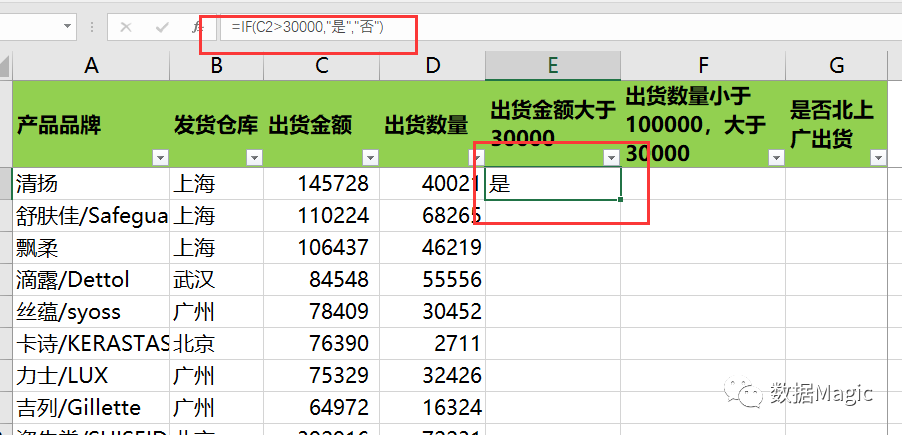Click the confirm checkmark formula button

tap(162, 27)
